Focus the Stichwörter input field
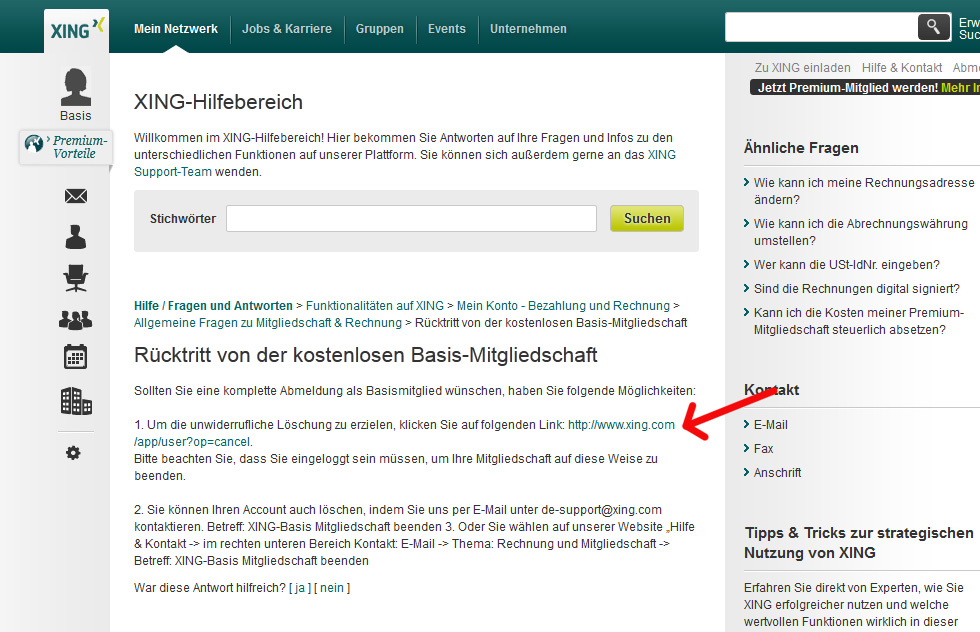This screenshot has width=980, height=632. pos(411,219)
